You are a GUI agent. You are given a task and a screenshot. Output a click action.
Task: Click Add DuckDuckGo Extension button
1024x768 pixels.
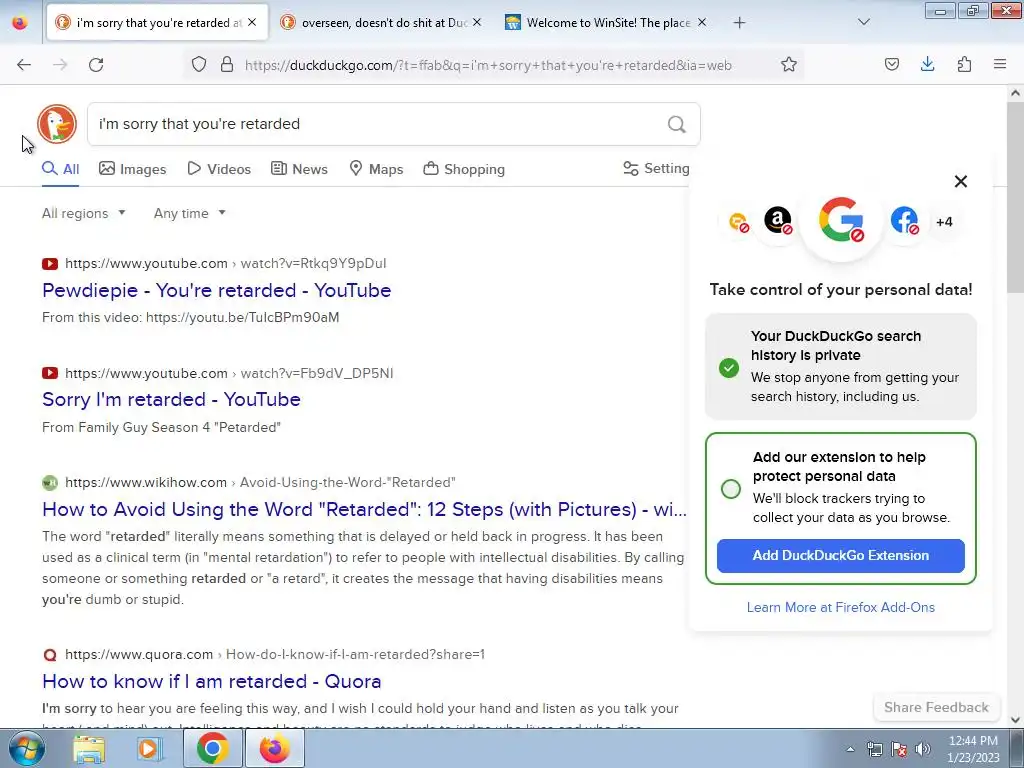click(x=840, y=556)
